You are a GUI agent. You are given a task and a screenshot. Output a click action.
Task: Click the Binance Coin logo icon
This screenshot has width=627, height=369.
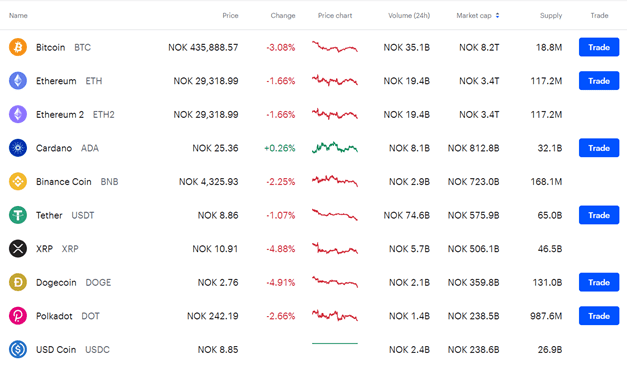(18, 182)
